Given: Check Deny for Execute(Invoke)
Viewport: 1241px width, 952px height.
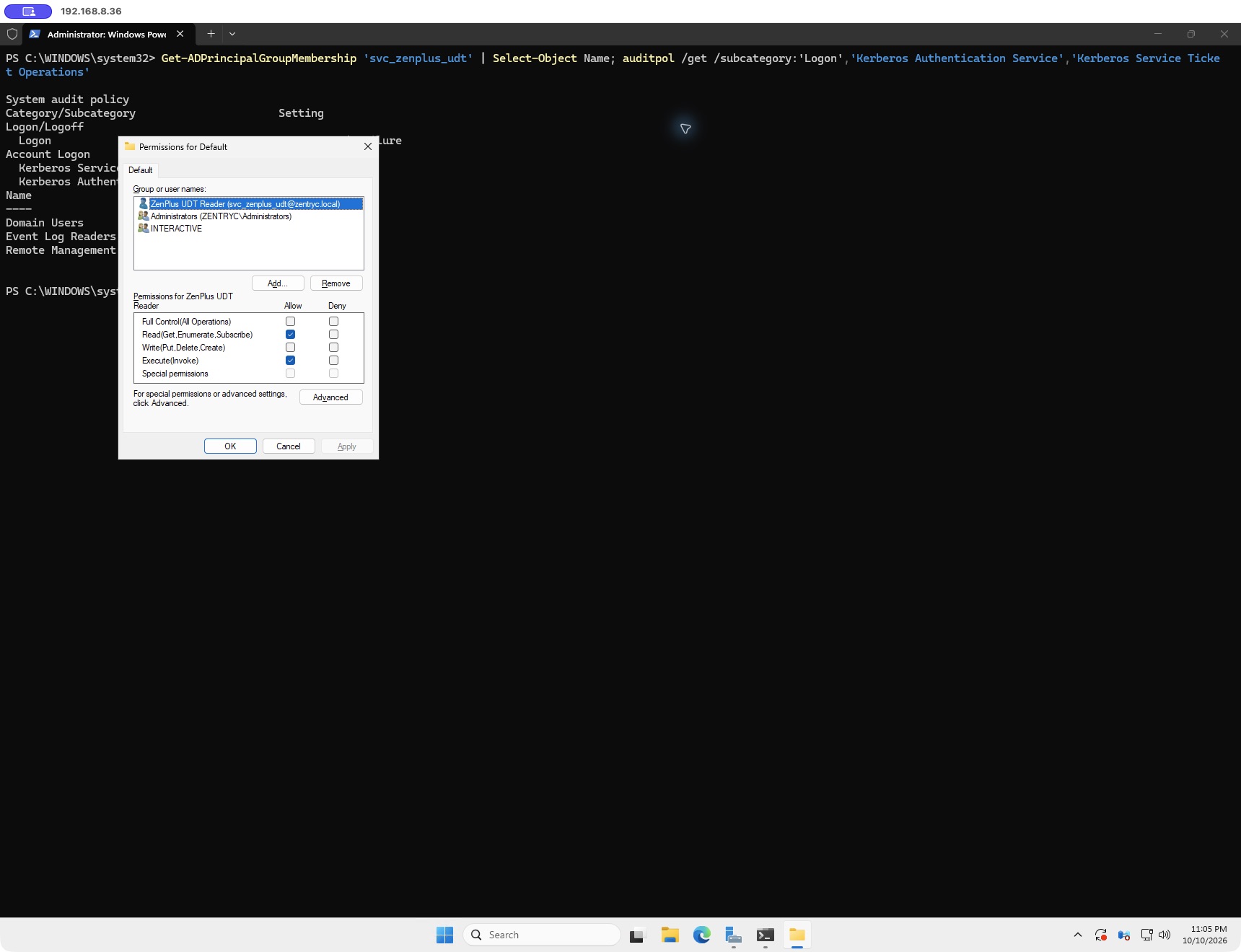Looking at the screenshot, I should (x=333, y=361).
